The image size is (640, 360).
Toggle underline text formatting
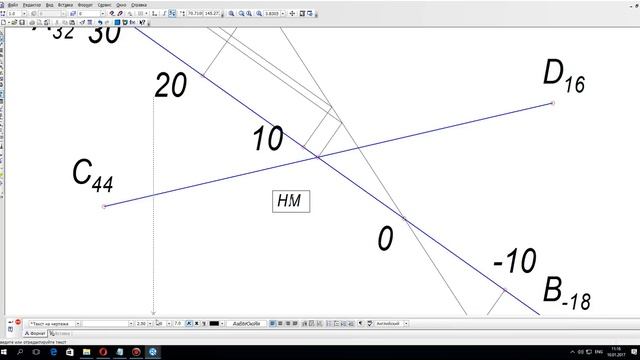click(204, 324)
